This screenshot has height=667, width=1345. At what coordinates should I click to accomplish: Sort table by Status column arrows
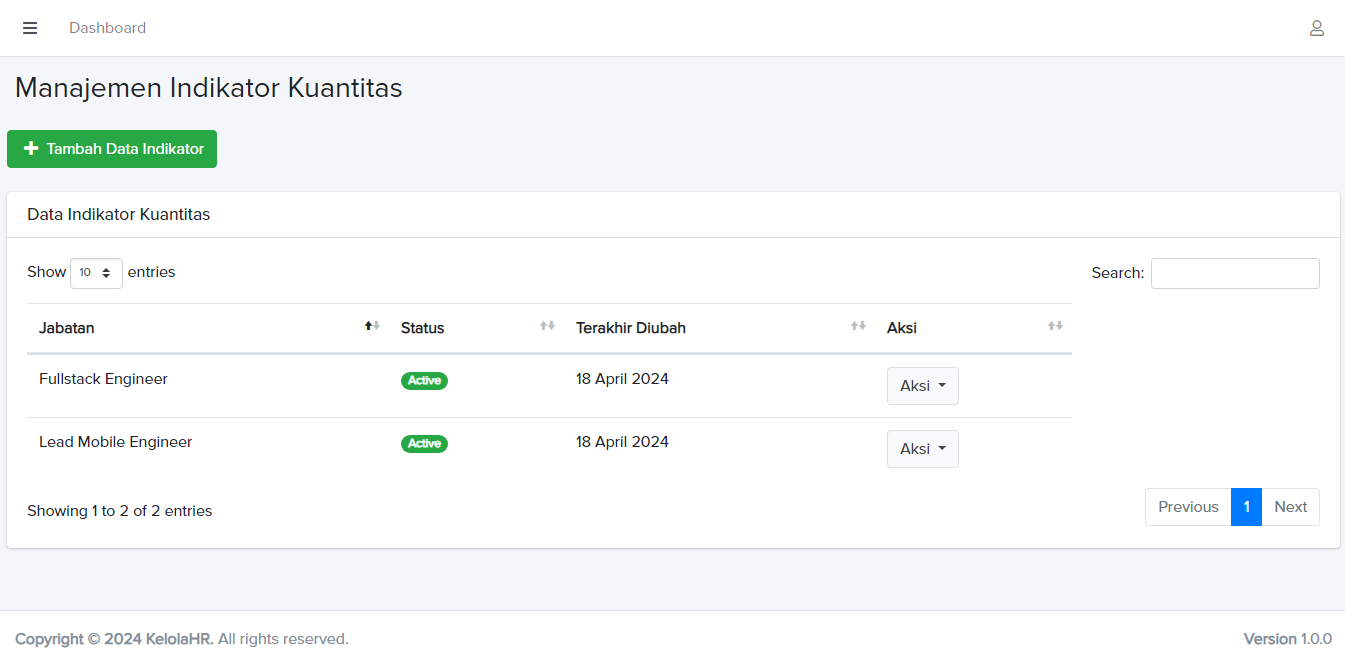click(547, 326)
